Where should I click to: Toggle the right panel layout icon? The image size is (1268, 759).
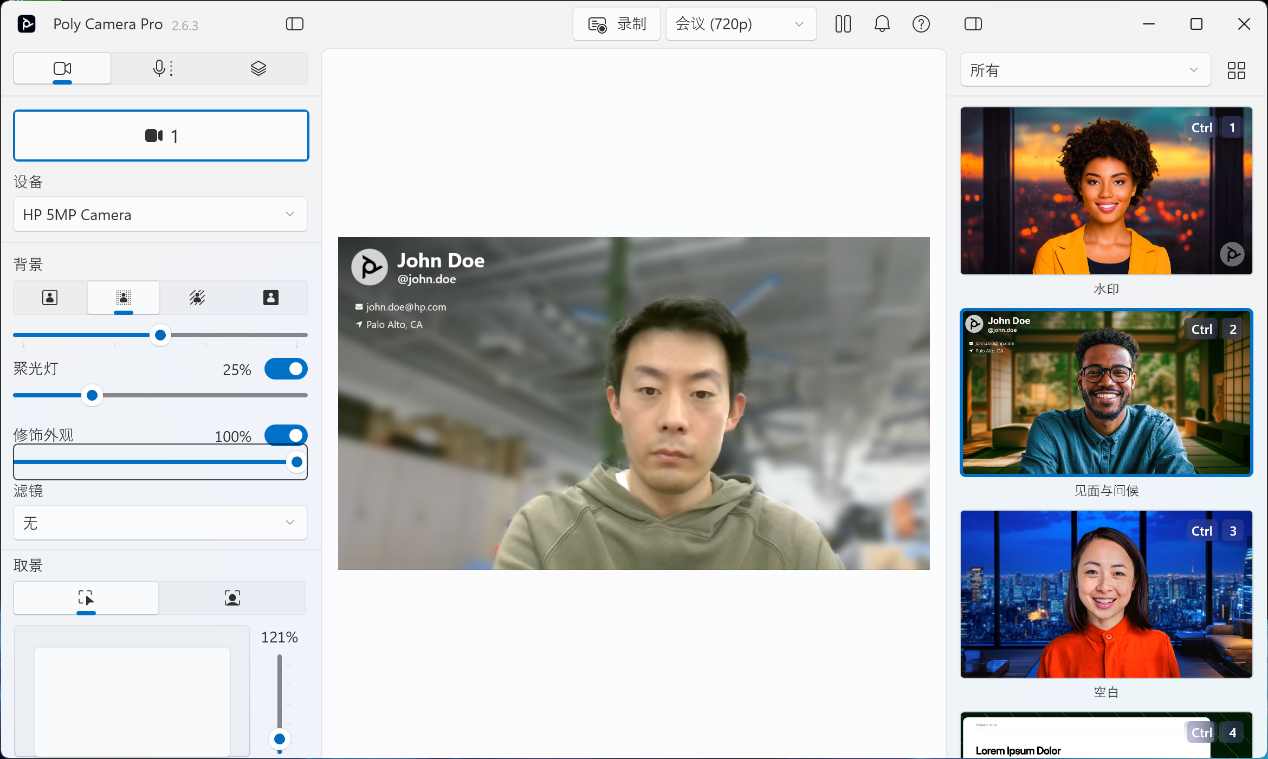[973, 24]
